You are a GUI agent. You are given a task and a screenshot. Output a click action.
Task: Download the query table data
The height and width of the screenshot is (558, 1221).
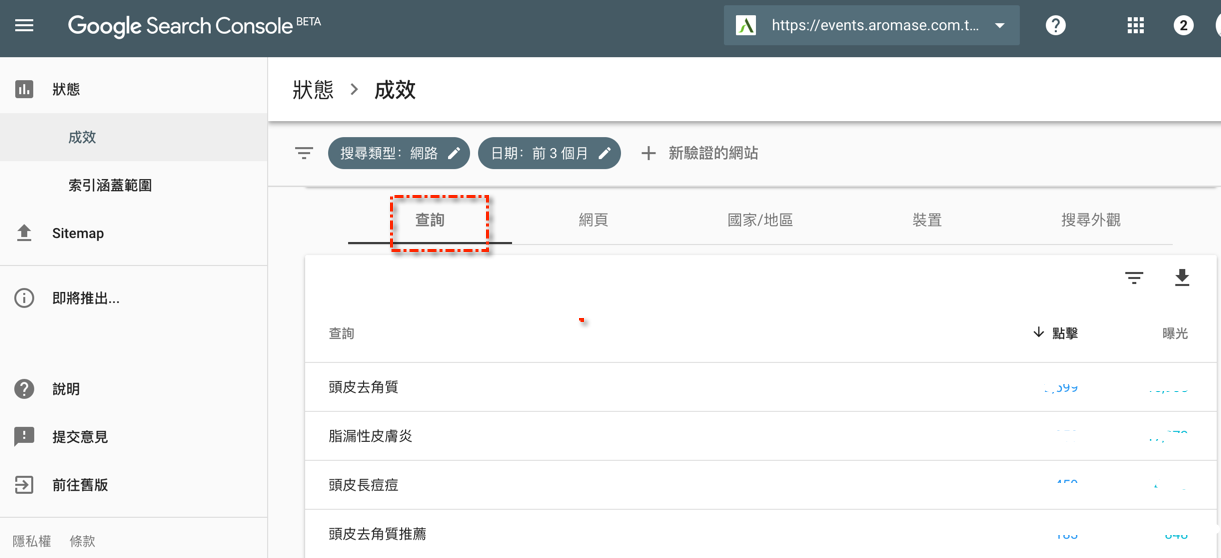click(x=1182, y=278)
